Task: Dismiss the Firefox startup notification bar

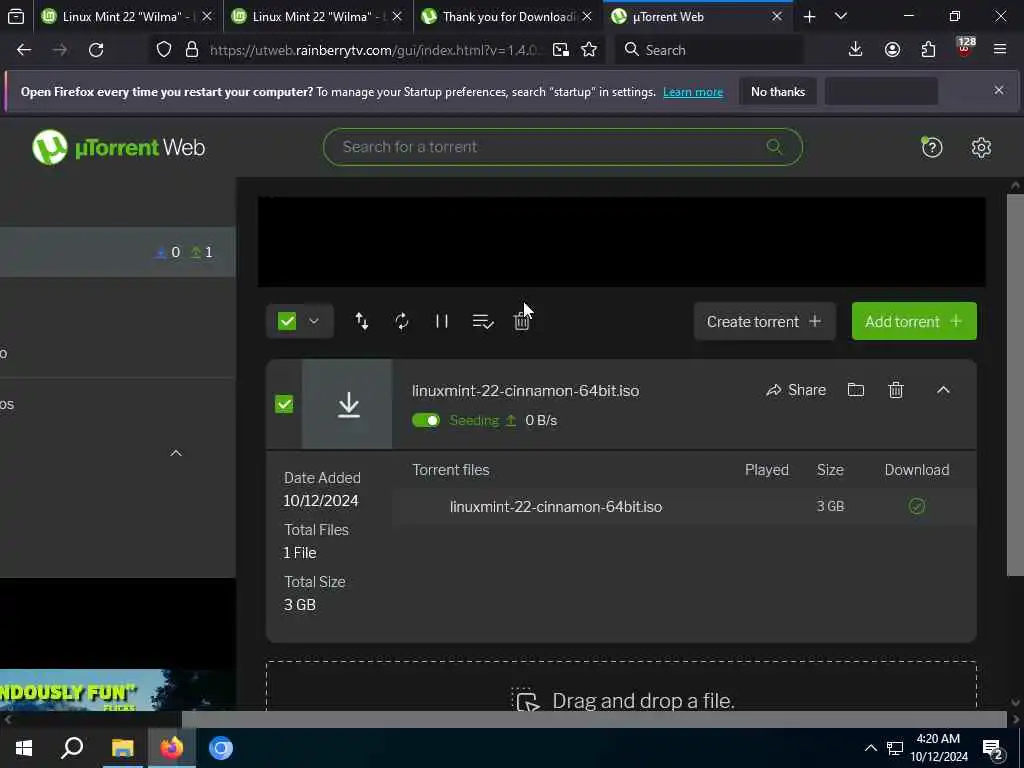Action: pyautogui.click(x=999, y=90)
